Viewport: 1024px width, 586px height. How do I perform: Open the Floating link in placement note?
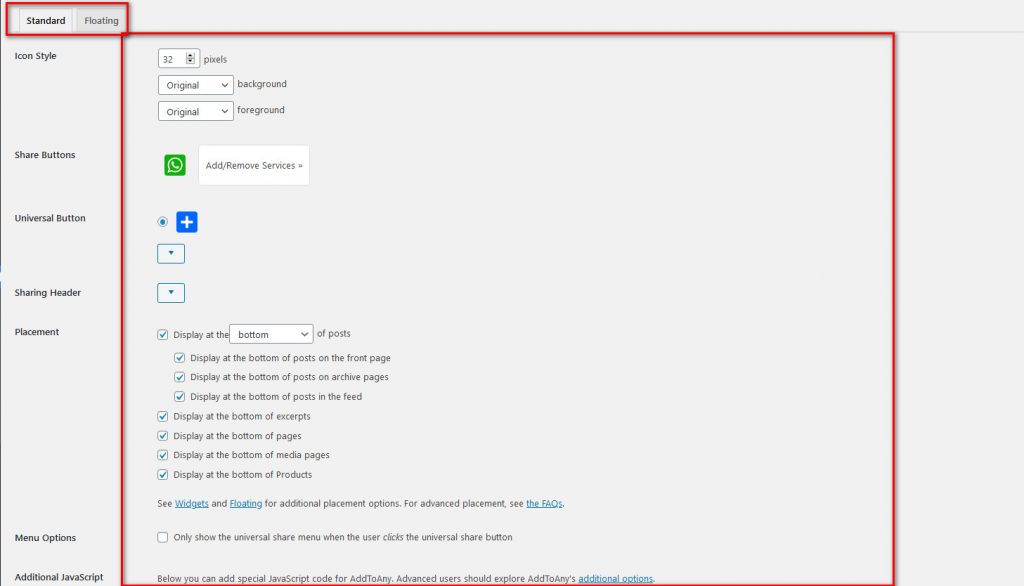(246, 503)
